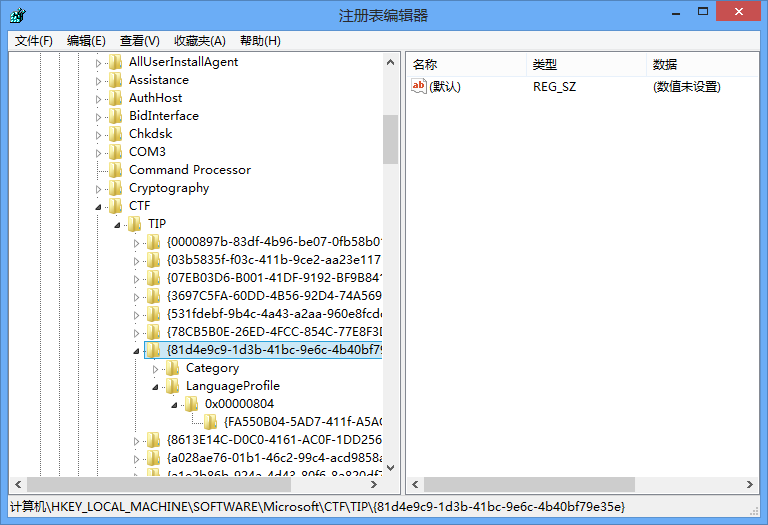Image resolution: width=768 pixels, height=525 pixels.
Task: Click the values pane horizontal scrollbar thumb
Action: click(x=529, y=484)
